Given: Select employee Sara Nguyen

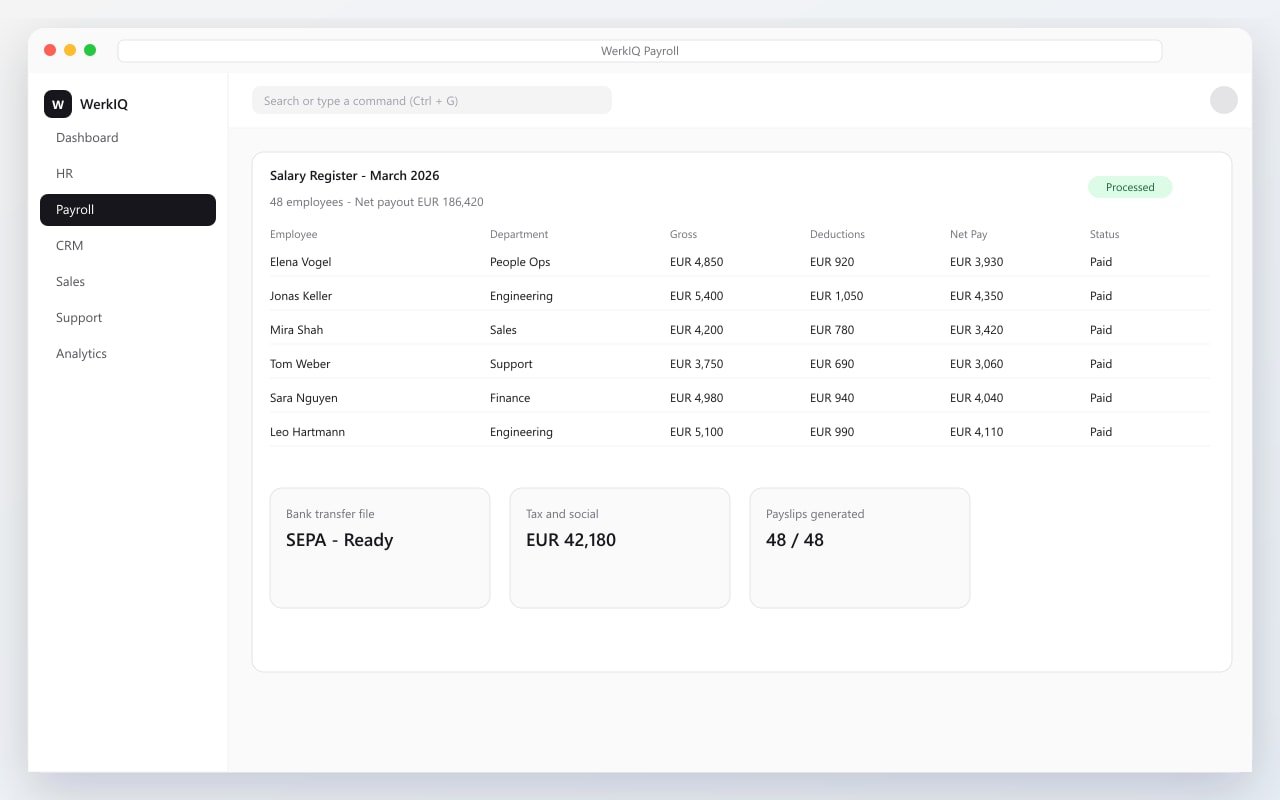Looking at the screenshot, I should click(304, 398).
